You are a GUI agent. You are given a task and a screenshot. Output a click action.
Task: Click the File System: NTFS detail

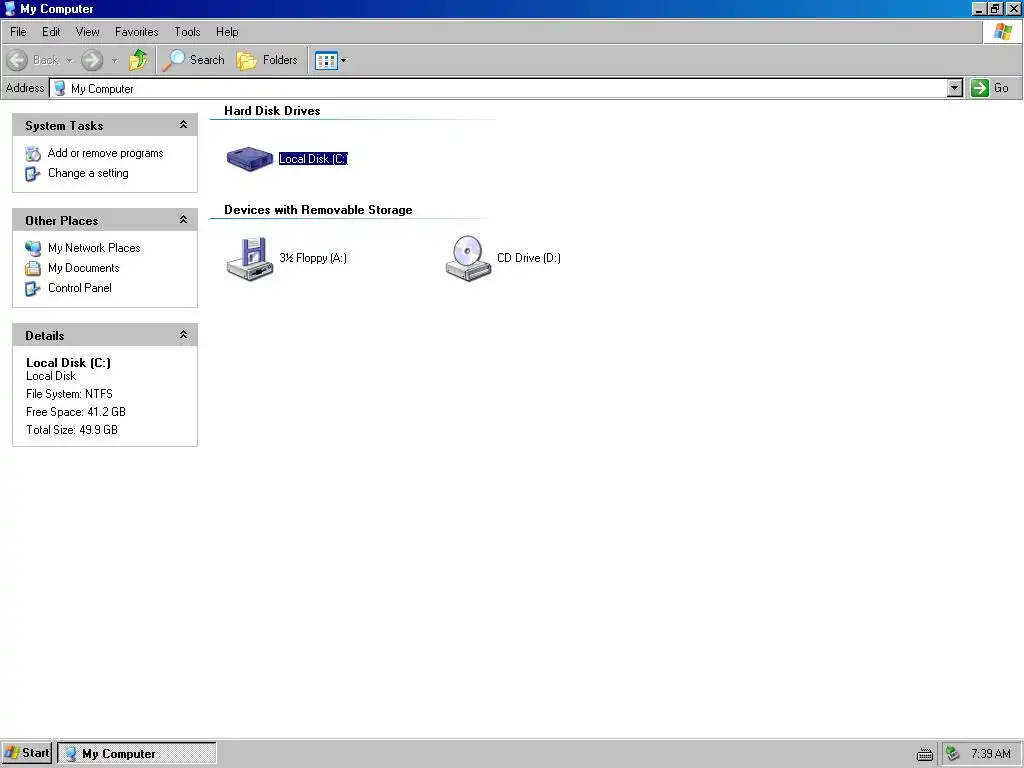click(x=69, y=394)
